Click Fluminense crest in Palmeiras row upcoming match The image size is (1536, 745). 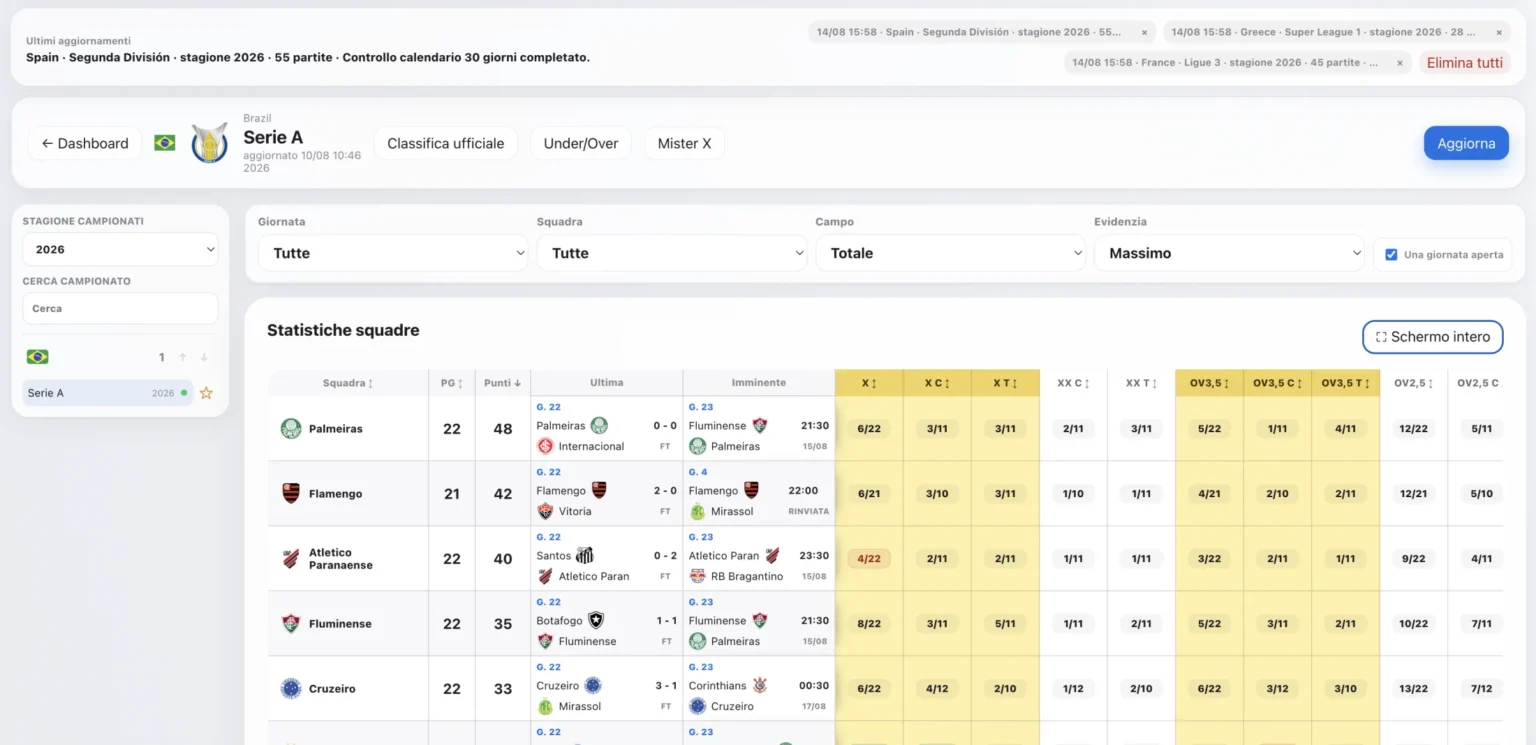tap(760, 425)
